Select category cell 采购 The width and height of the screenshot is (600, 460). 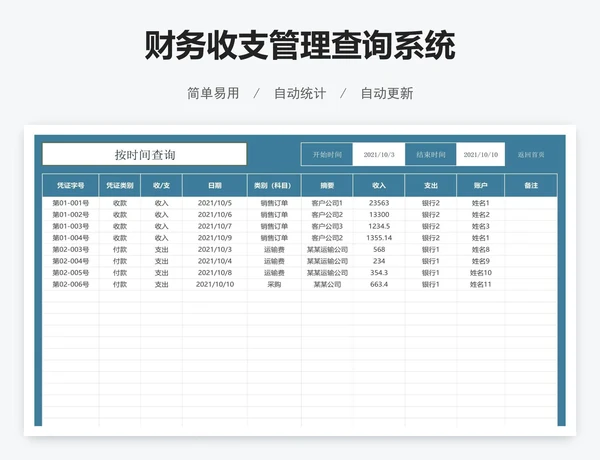[274, 284]
